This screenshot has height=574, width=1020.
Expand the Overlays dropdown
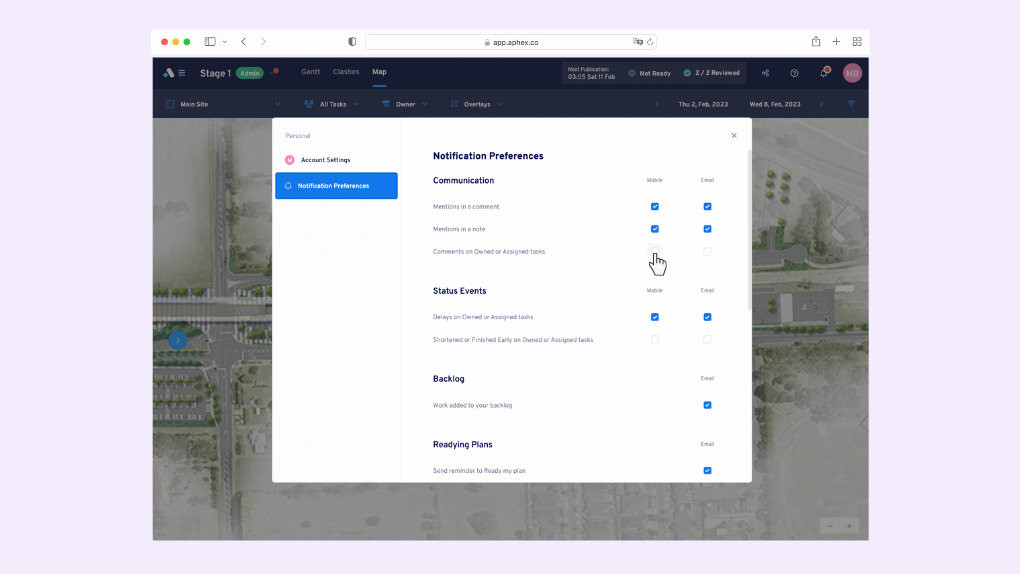pyautogui.click(x=476, y=104)
